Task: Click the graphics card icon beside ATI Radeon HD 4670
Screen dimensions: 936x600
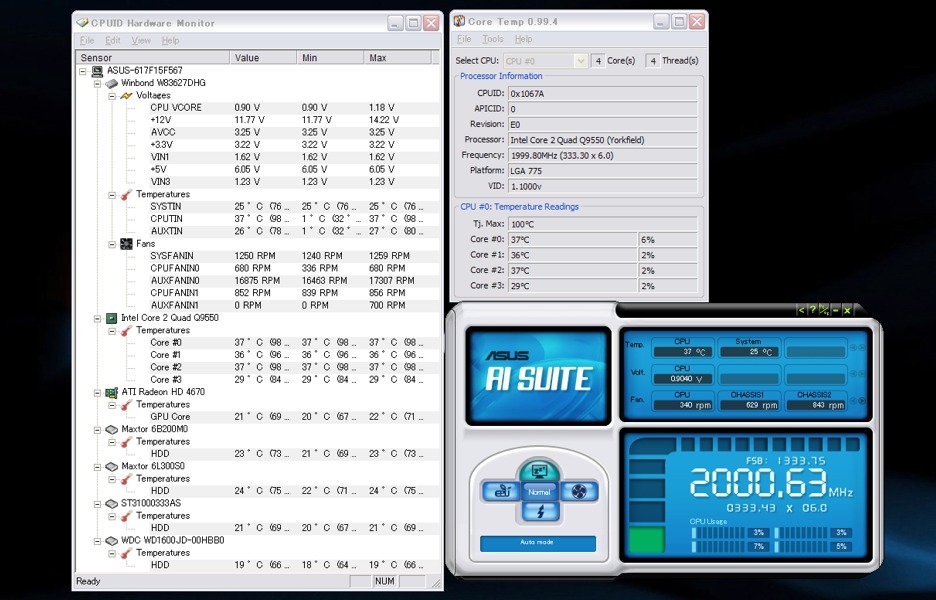Action: 111,392
